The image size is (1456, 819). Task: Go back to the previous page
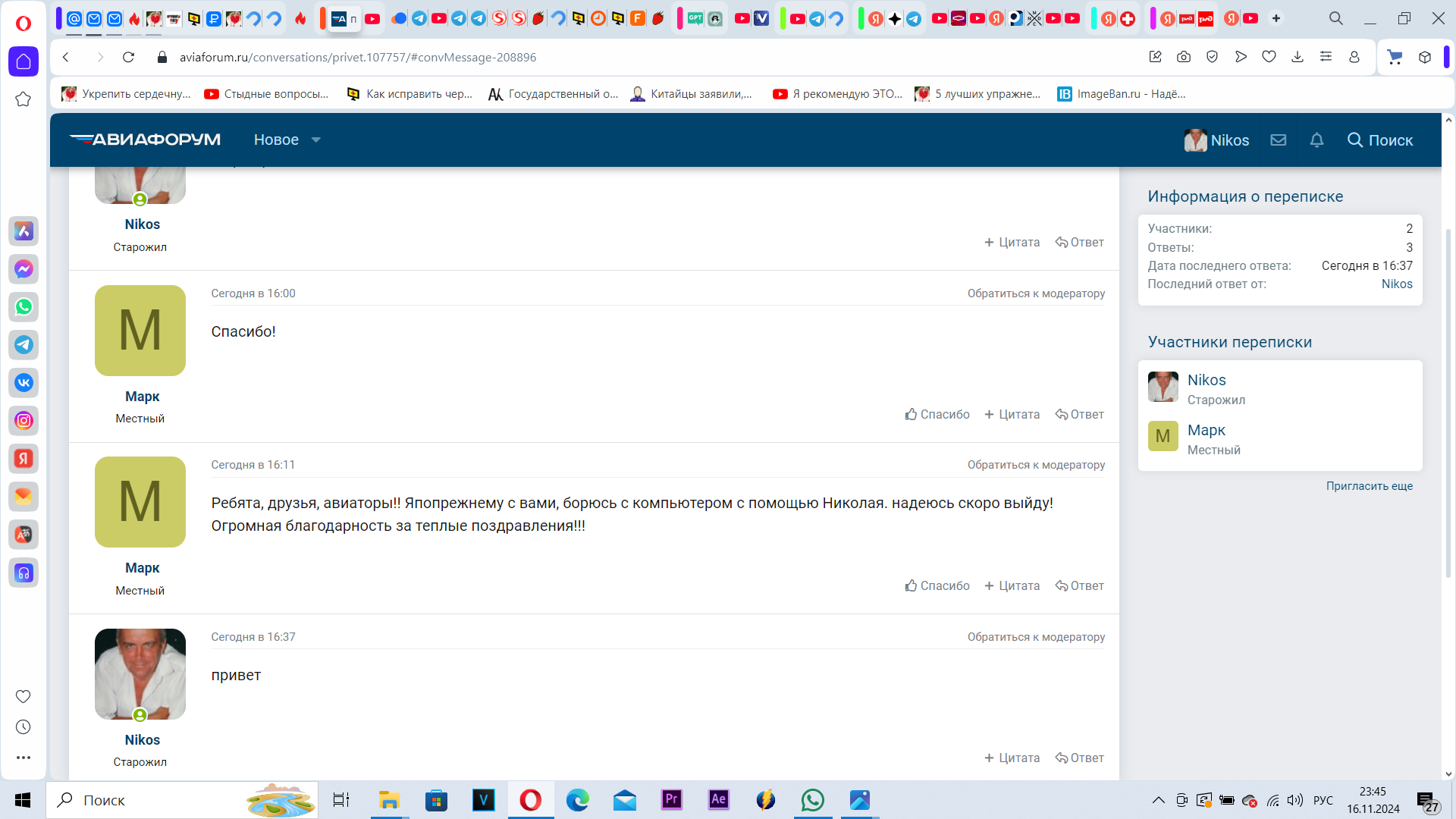point(66,57)
